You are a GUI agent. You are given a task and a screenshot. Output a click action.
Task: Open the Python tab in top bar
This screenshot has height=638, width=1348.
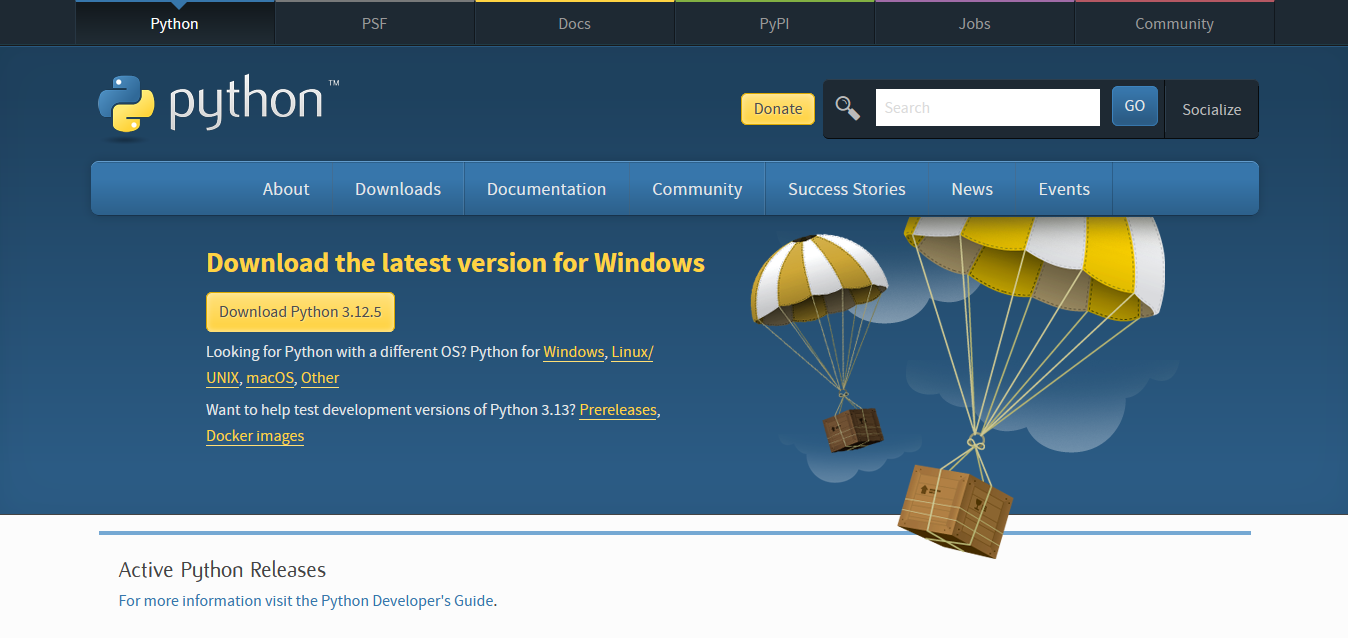click(174, 24)
